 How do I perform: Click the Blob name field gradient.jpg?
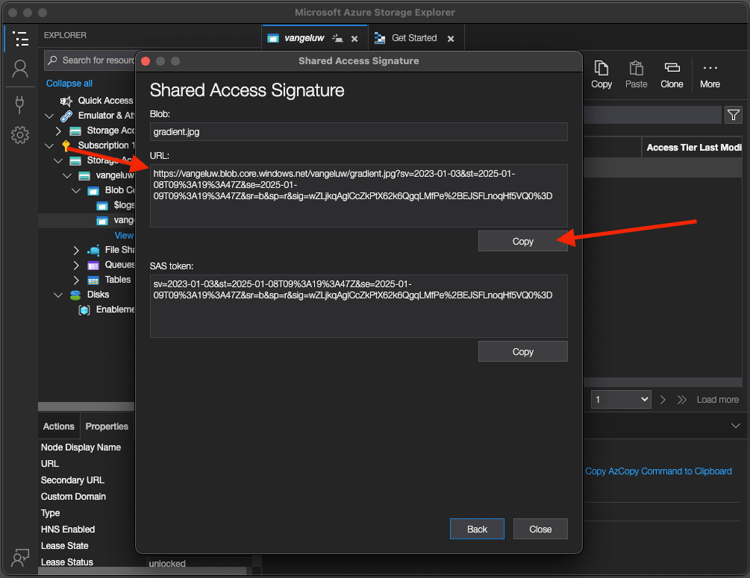coord(359,132)
